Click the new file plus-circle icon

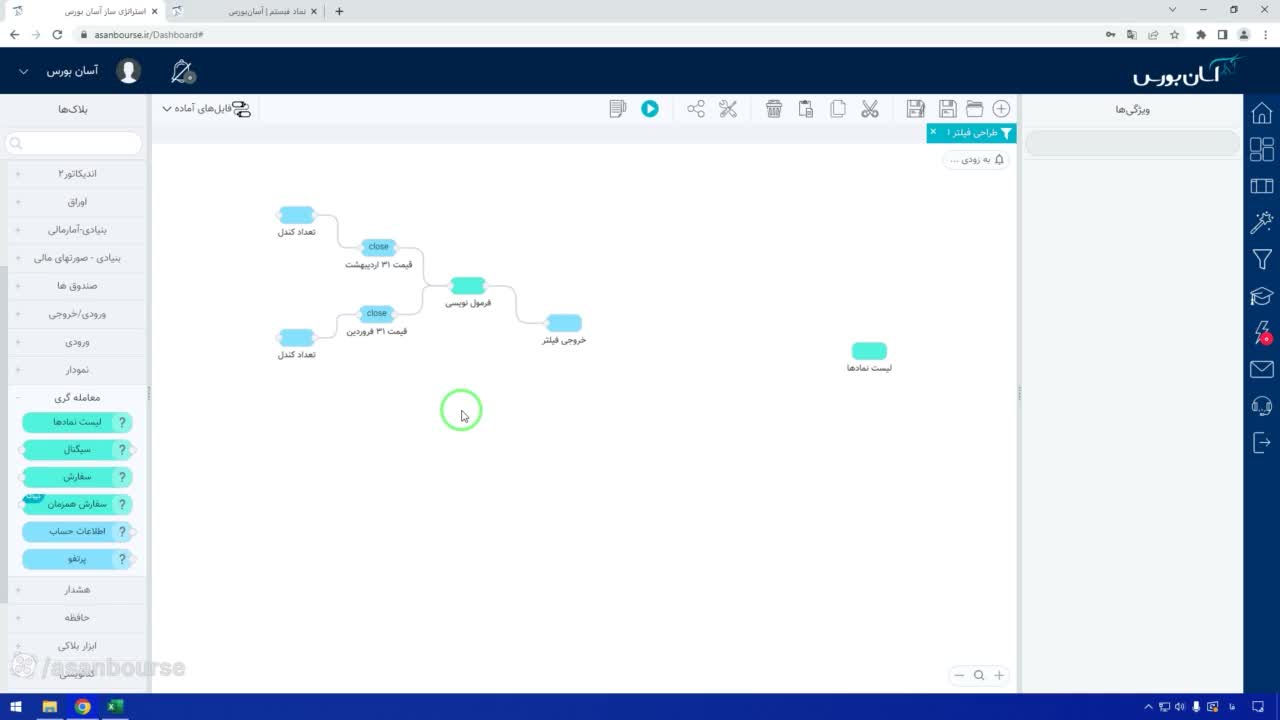point(1000,109)
